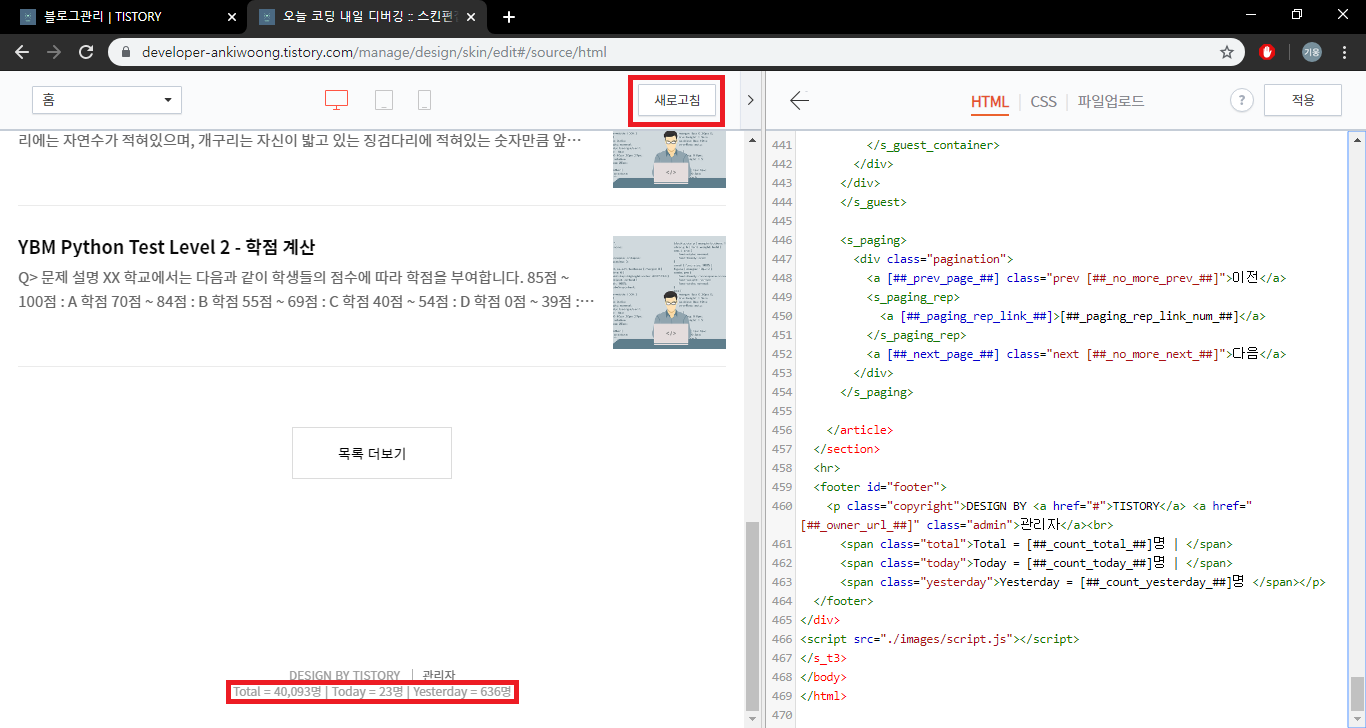
Task: Click code line 446 with s_paging tag
Action: coord(873,240)
